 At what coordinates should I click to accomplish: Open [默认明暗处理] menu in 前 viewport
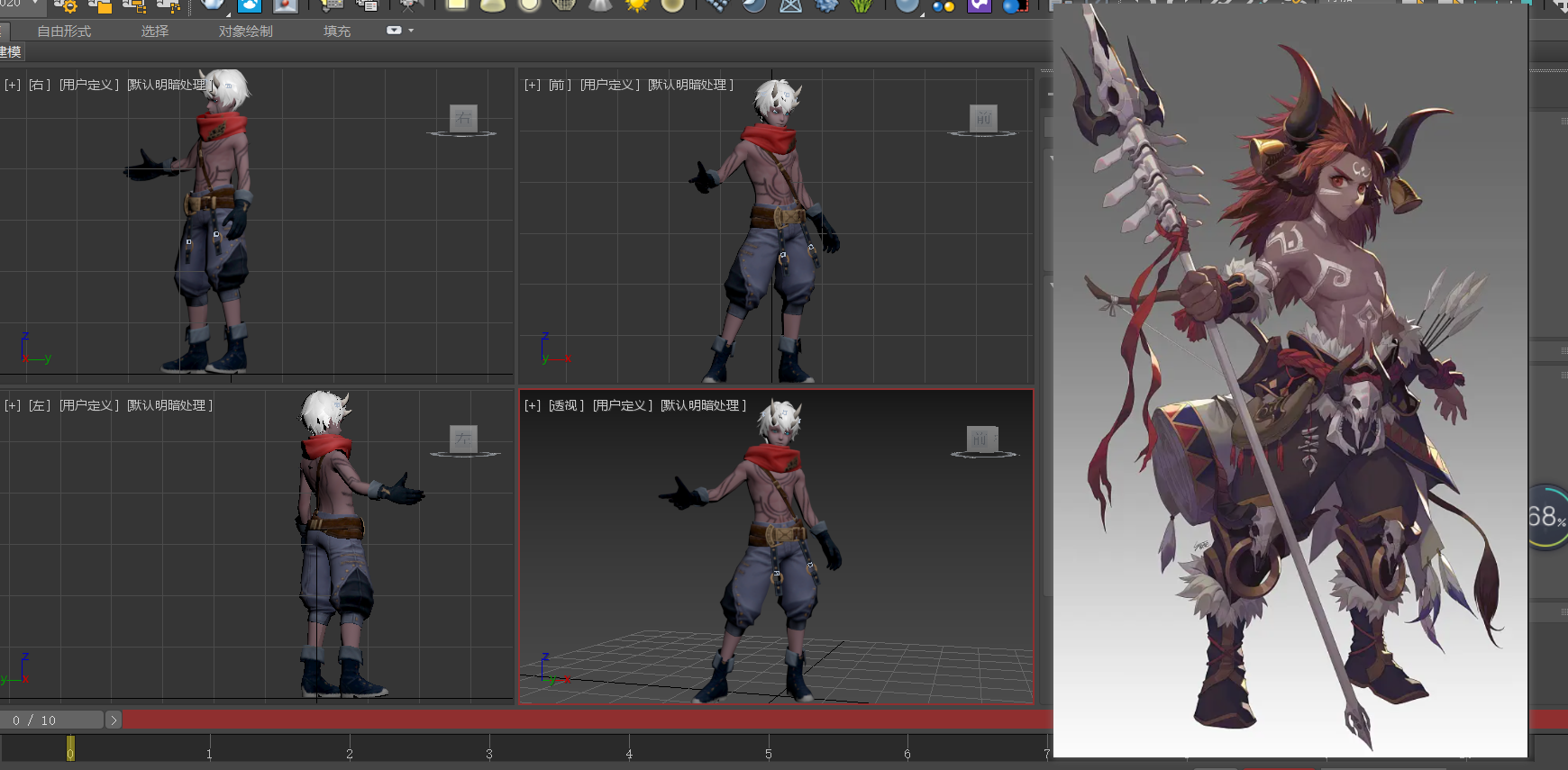pyautogui.click(x=690, y=85)
